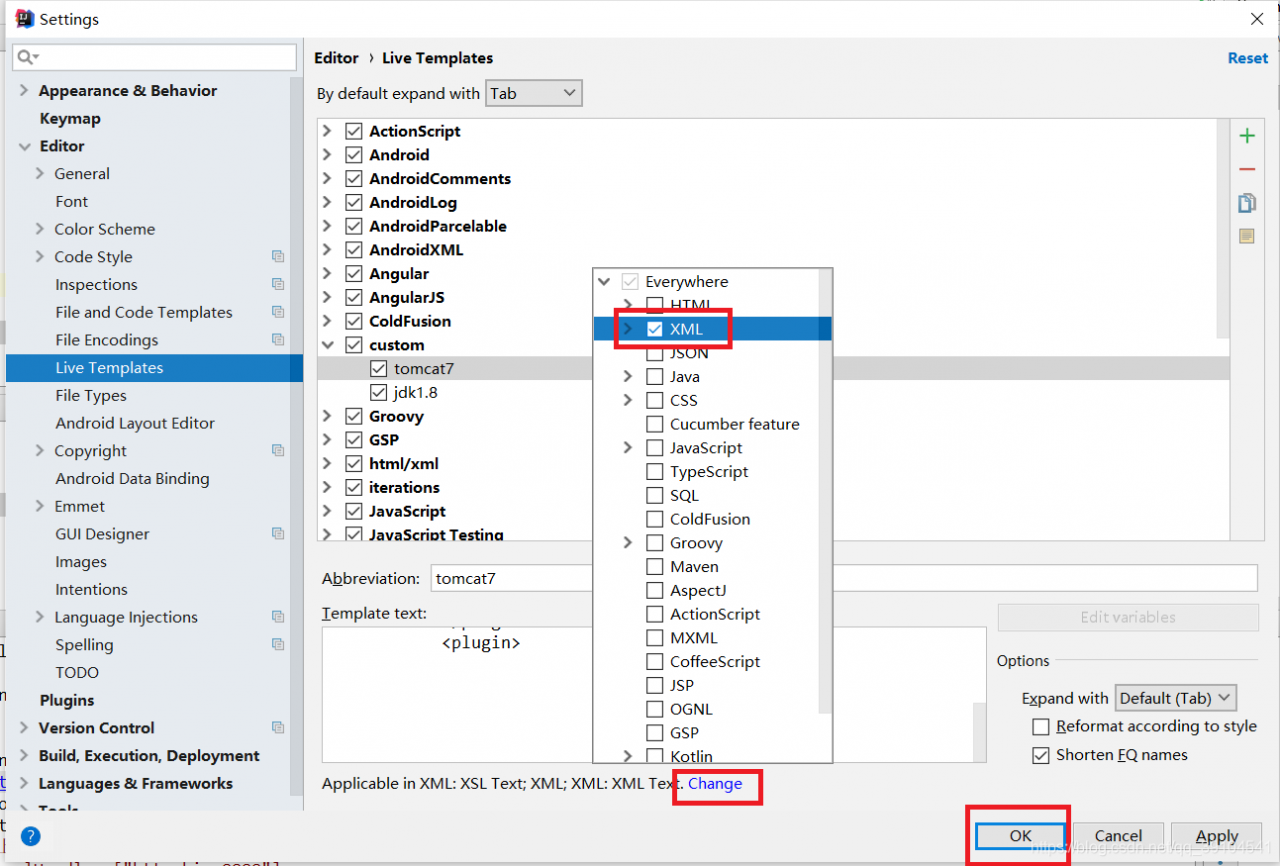Click the project-level icon beside Code Style

click(x=278, y=257)
